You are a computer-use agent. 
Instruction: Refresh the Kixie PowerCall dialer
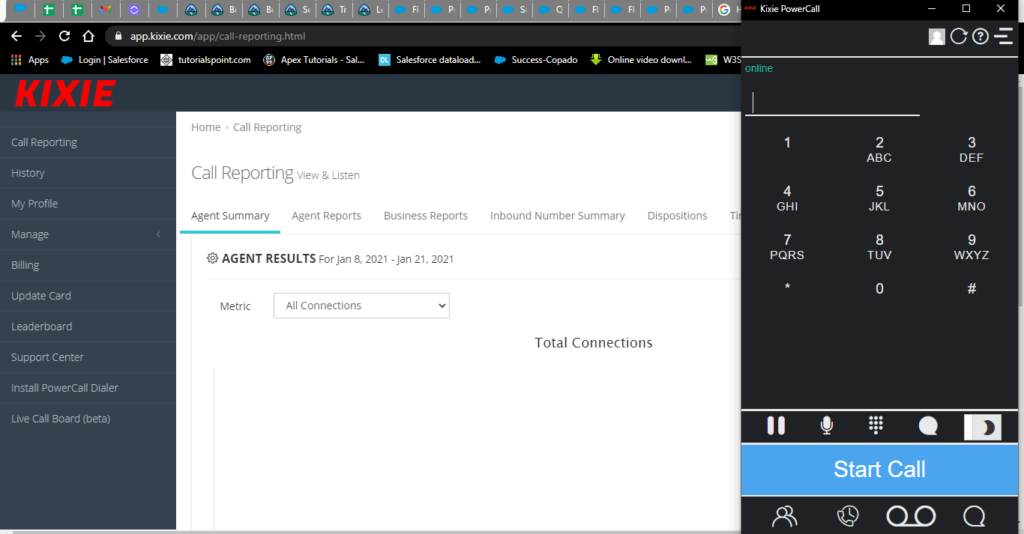(x=959, y=37)
